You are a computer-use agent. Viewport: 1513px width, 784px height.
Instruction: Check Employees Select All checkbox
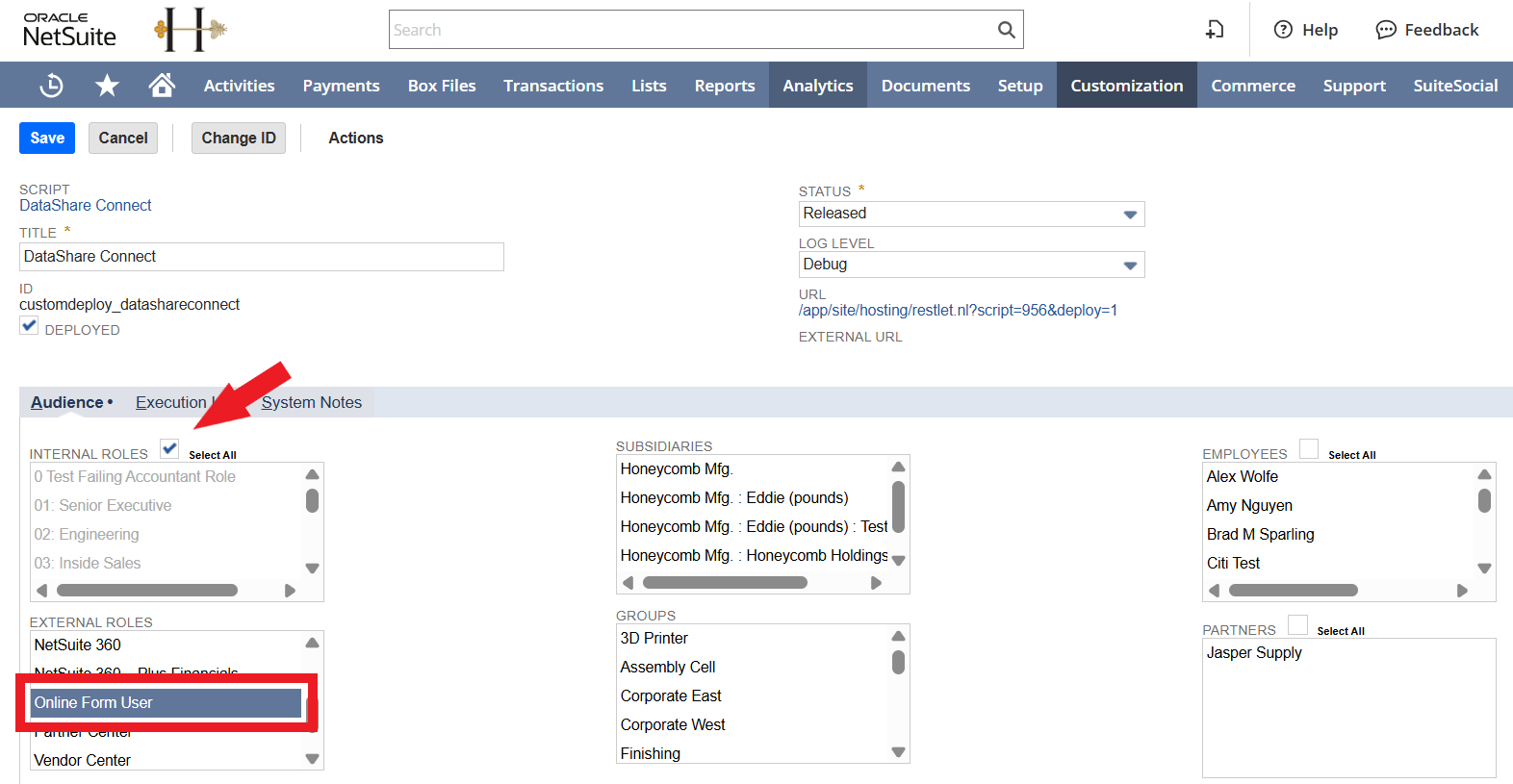[1309, 448]
